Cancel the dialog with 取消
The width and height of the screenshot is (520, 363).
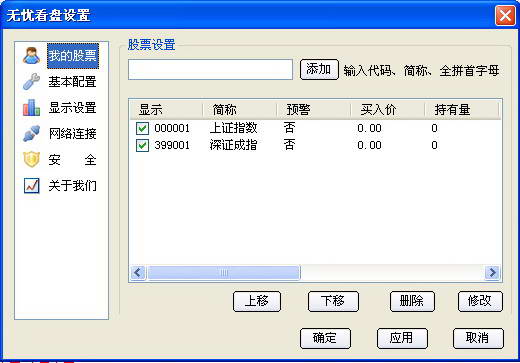click(x=478, y=338)
